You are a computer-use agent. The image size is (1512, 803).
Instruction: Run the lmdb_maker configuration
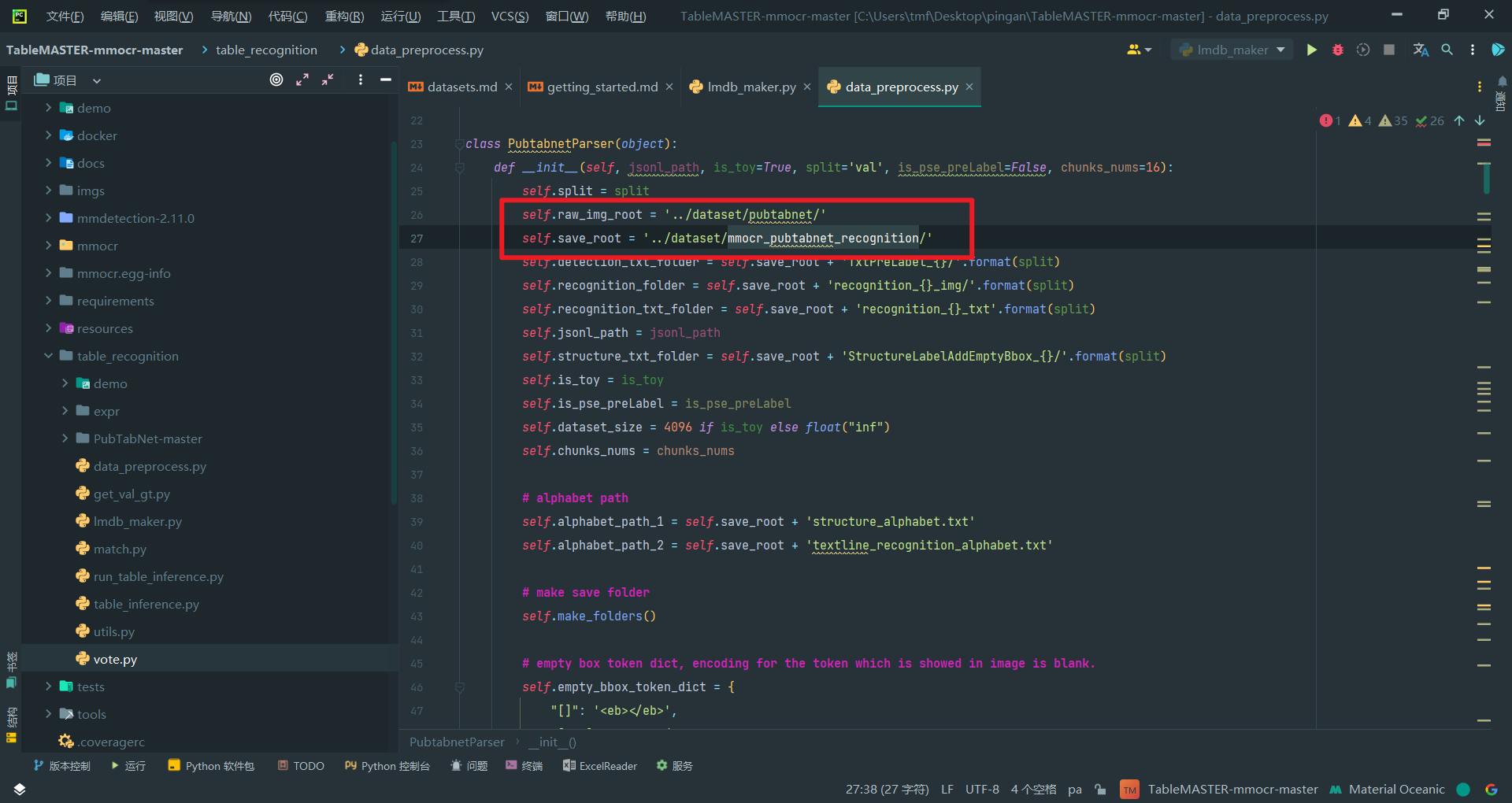point(1311,50)
